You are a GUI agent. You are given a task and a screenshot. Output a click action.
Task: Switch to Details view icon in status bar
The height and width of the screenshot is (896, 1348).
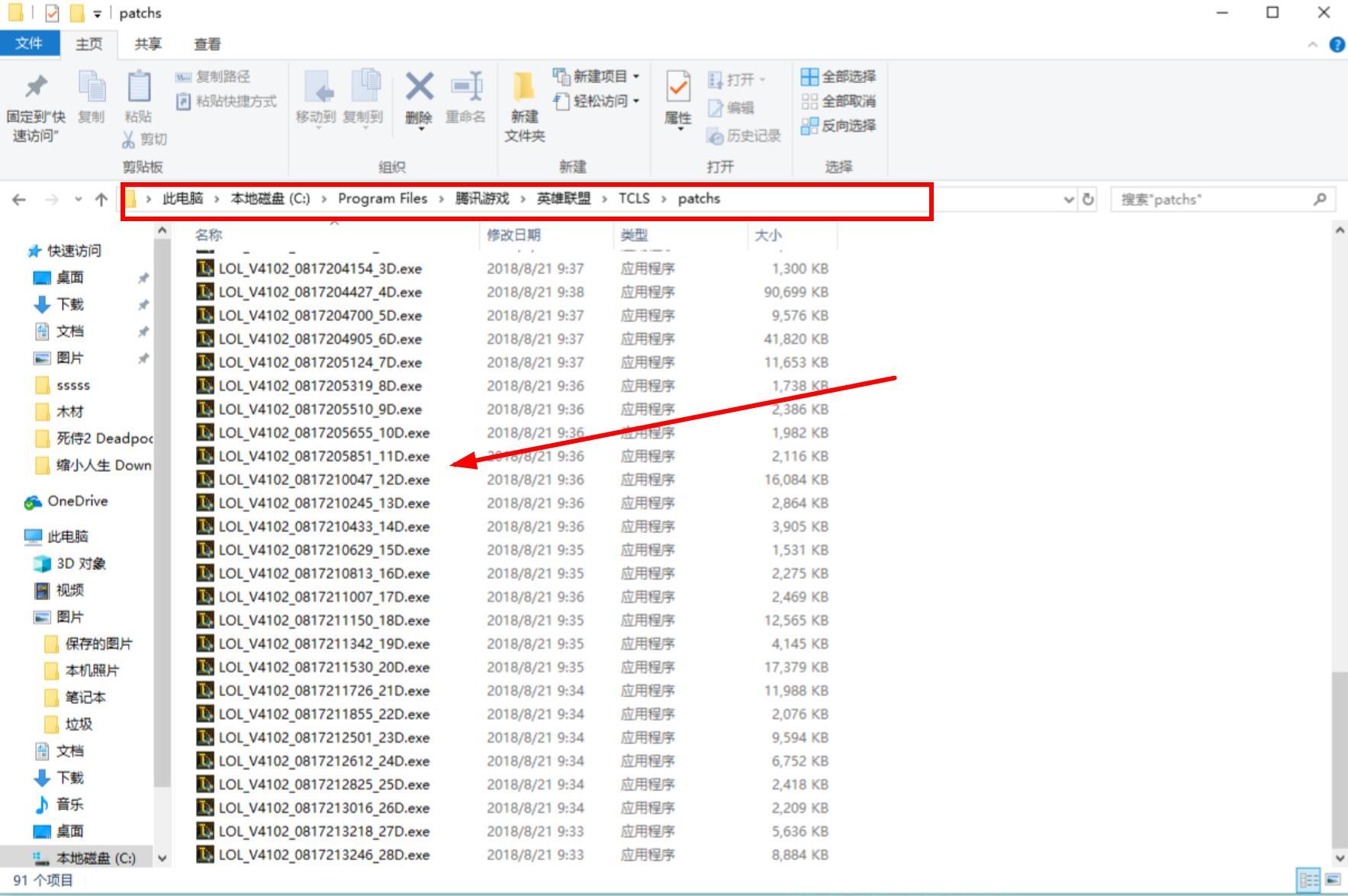(1308, 880)
